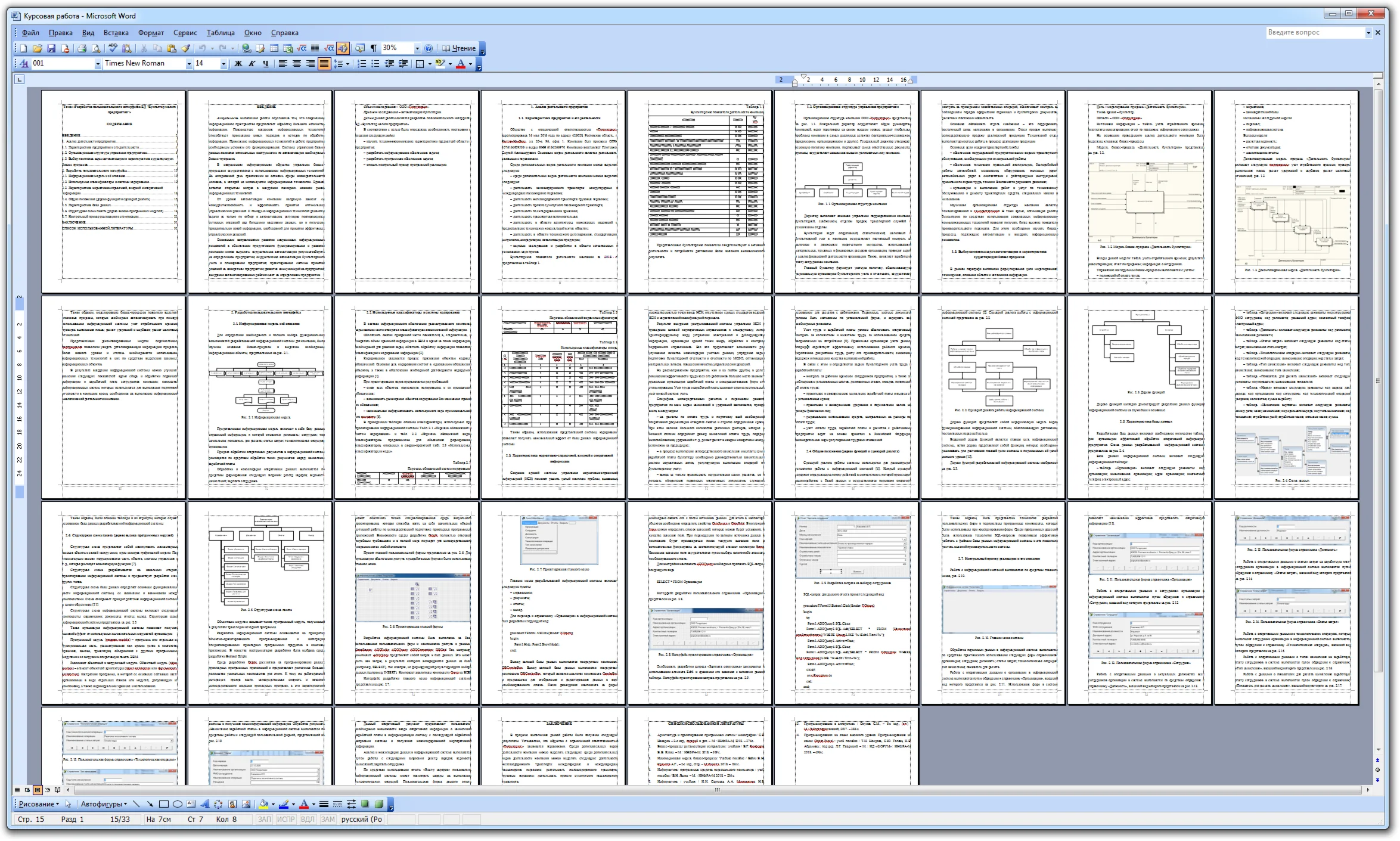
Task: Open the Автофигуры shapes button
Action: click(x=103, y=804)
